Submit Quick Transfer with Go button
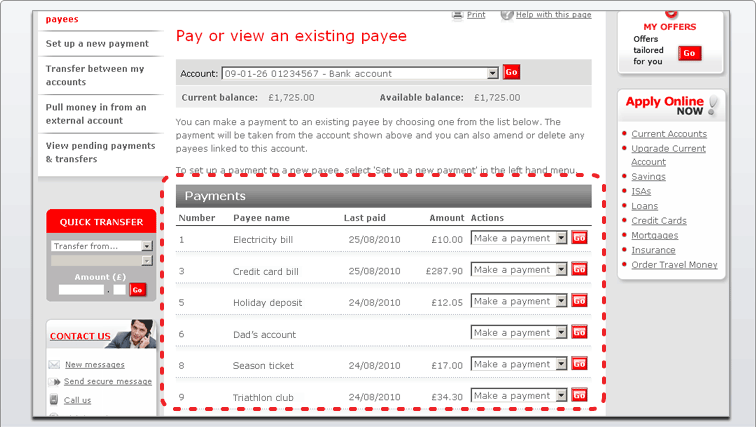This screenshot has height=427, width=756. coord(138,289)
